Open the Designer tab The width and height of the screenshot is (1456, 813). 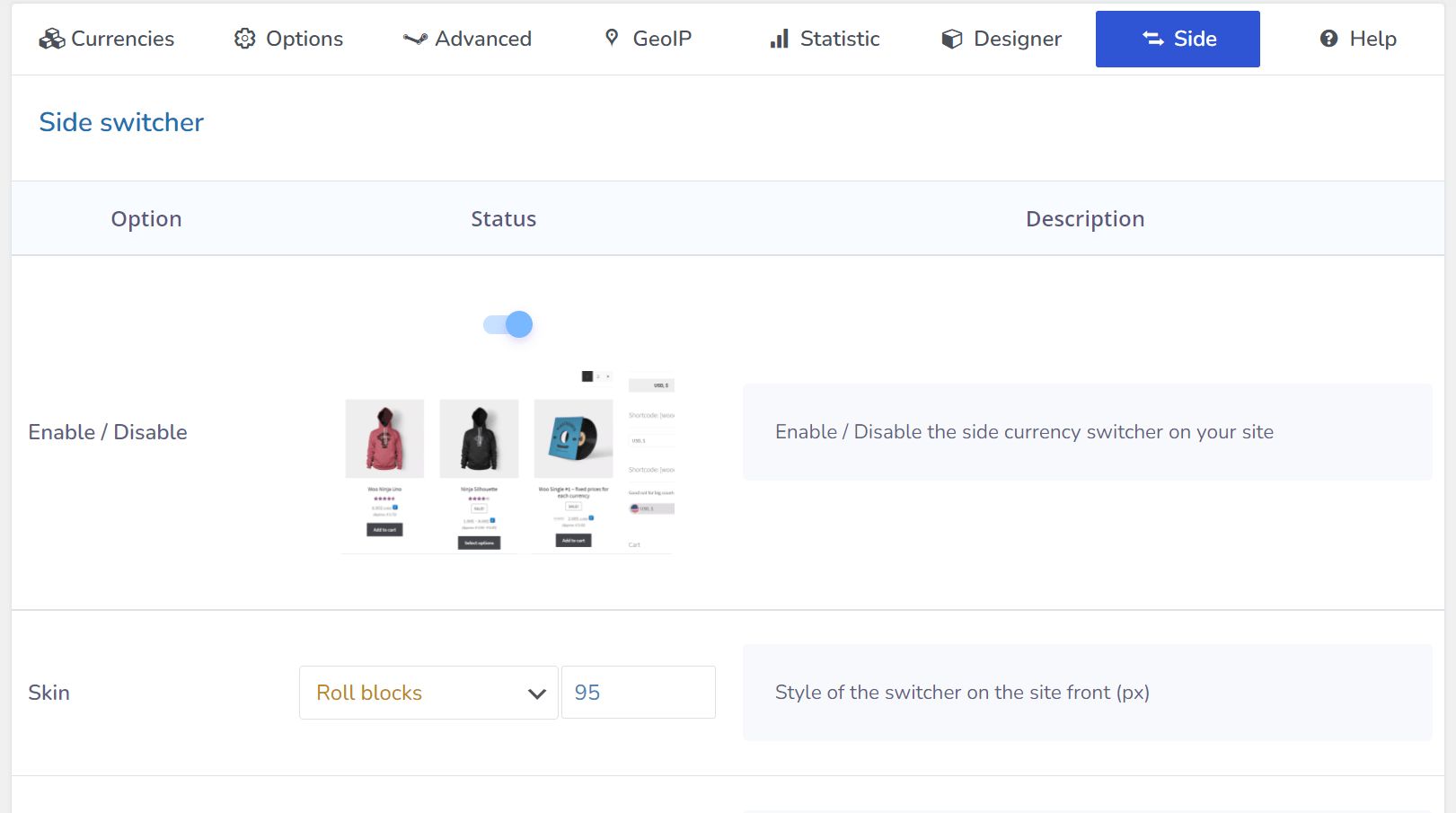(x=1017, y=39)
